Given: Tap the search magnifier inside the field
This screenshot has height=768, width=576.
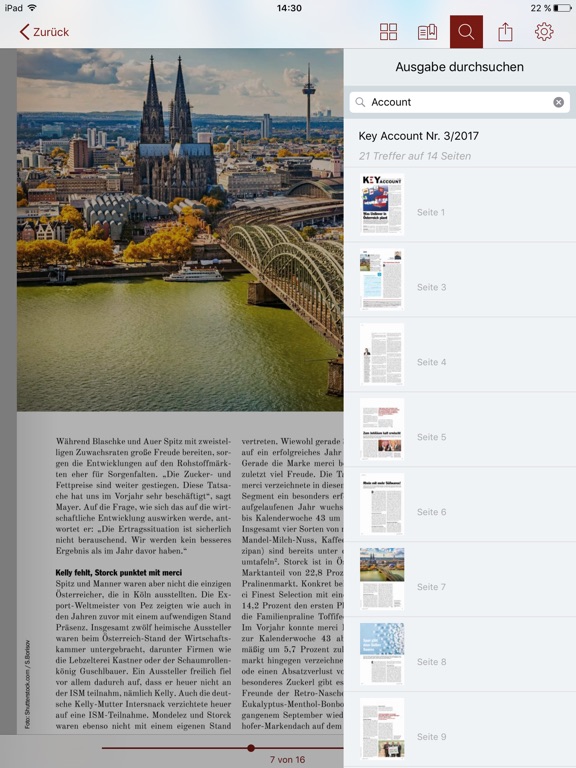Looking at the screenshot, I should [360, 102].
